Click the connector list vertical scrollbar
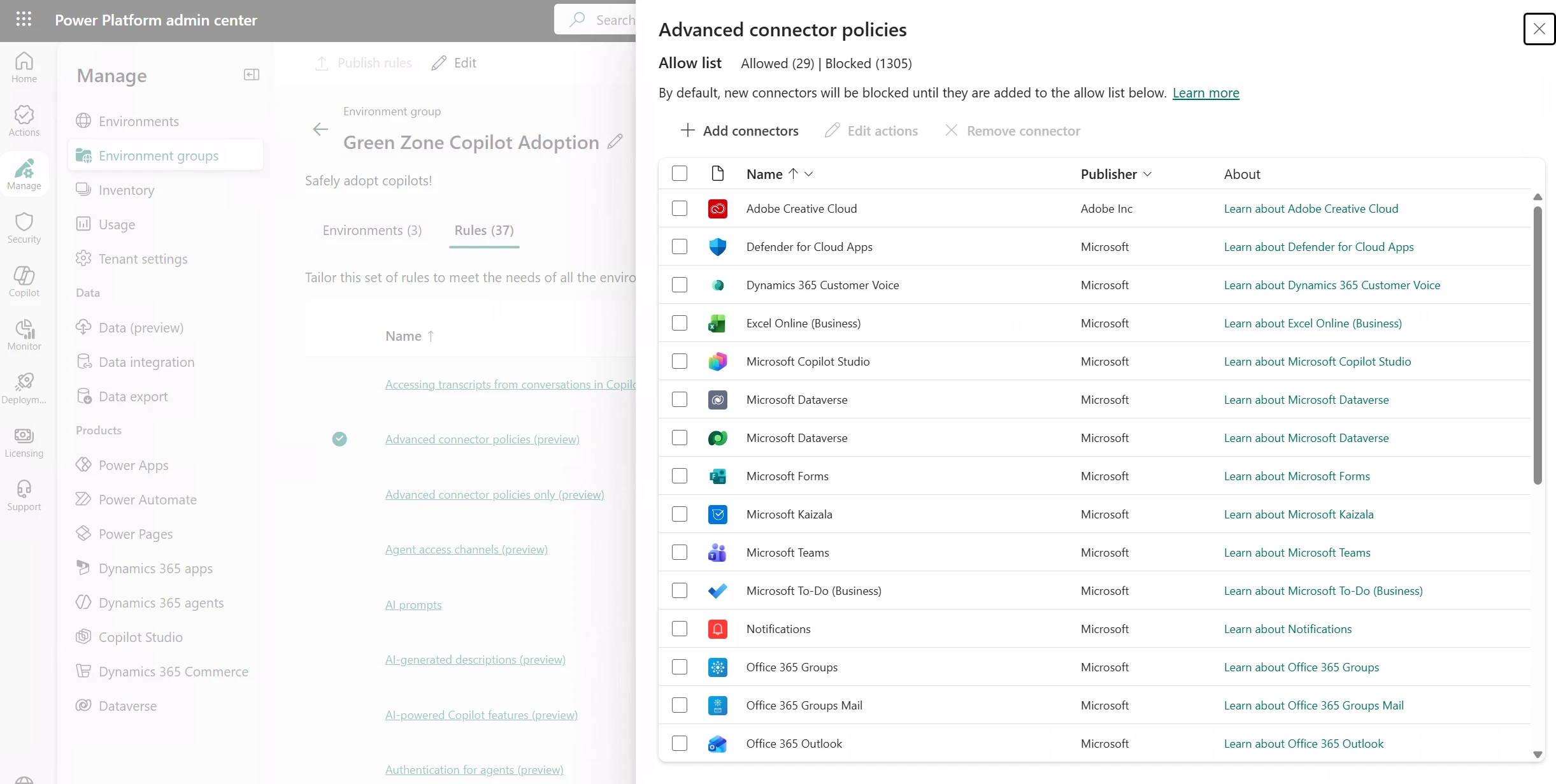 tap(1538, 344)
